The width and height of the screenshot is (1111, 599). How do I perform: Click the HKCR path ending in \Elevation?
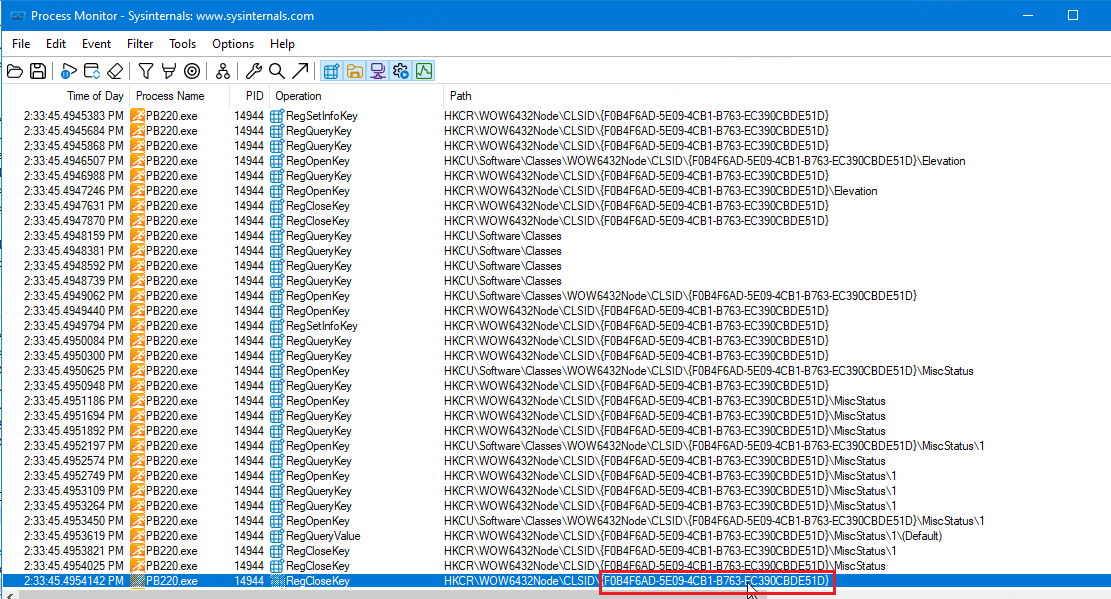click(x=661, y=191)
